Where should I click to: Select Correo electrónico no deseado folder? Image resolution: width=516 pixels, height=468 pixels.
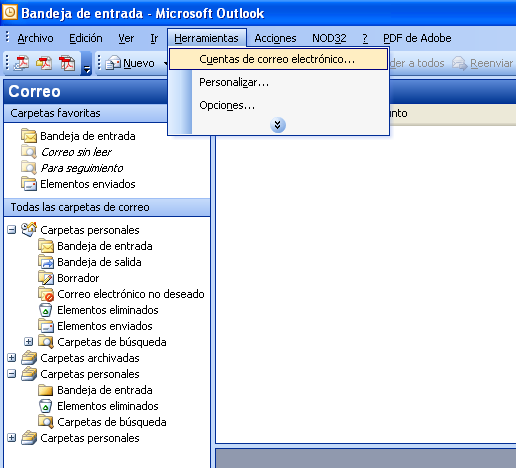[x=131, y=294]
